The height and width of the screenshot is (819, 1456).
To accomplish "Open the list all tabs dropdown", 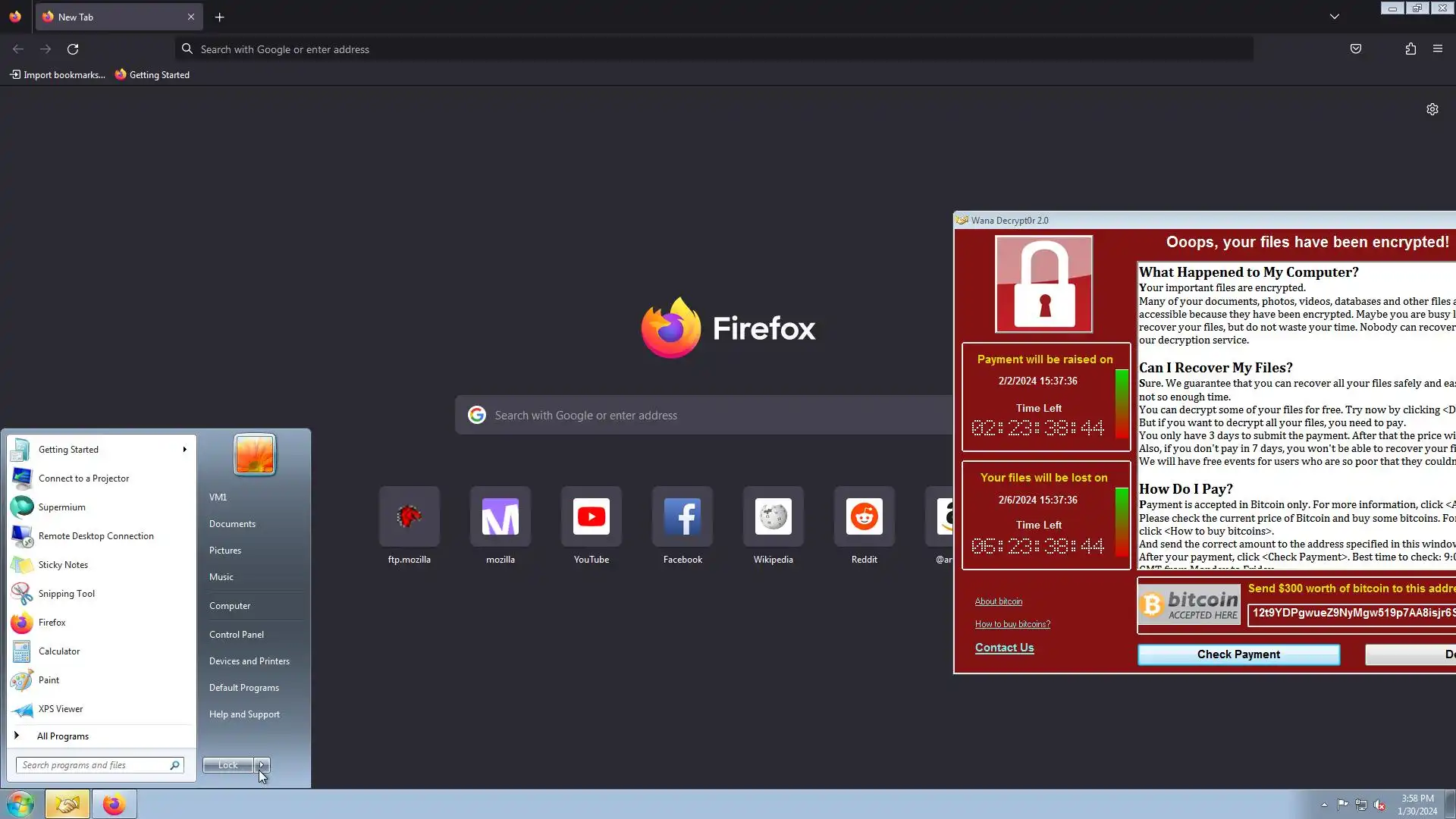I will 1335,17.
